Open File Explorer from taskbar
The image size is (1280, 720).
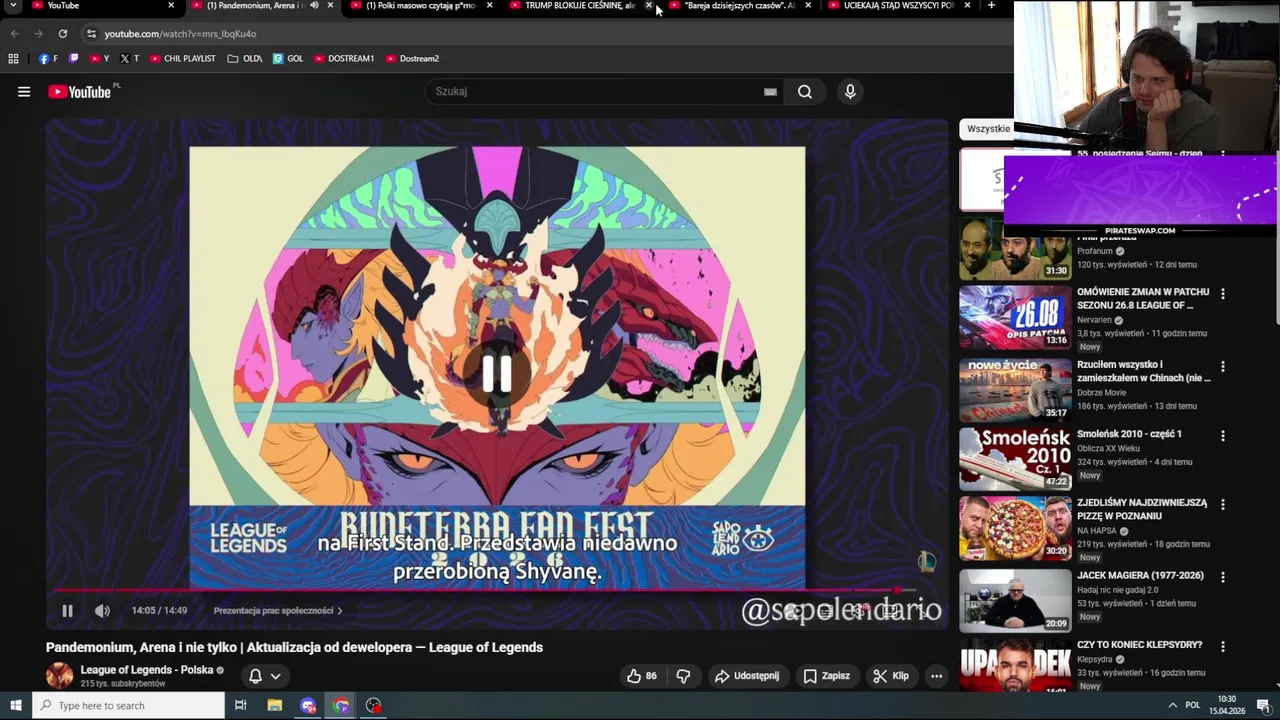click(275, 705)
